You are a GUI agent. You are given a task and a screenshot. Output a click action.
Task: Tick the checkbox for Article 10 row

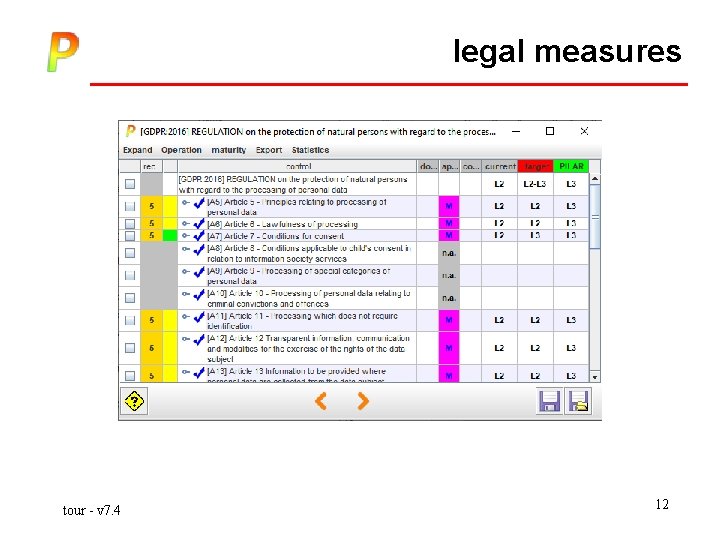click(130, 298)
